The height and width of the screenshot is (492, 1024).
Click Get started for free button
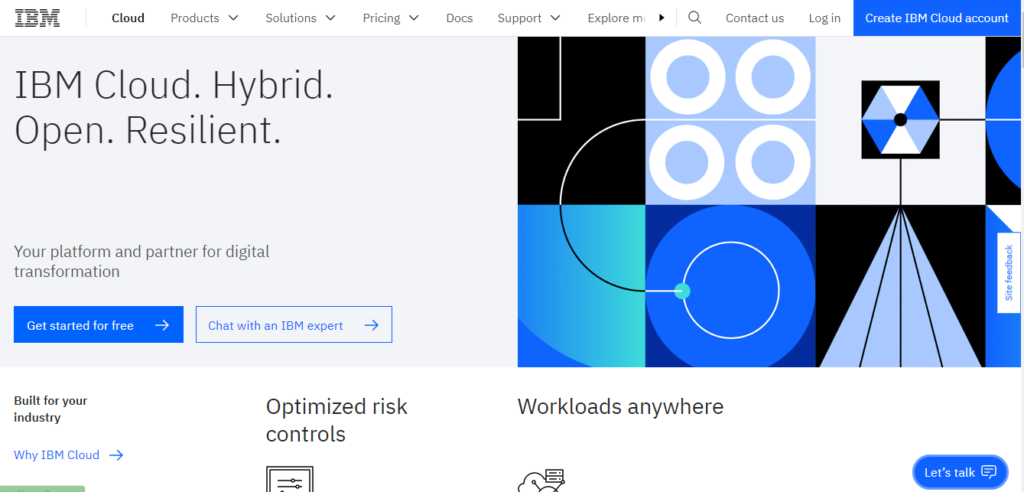coord(99,325)
